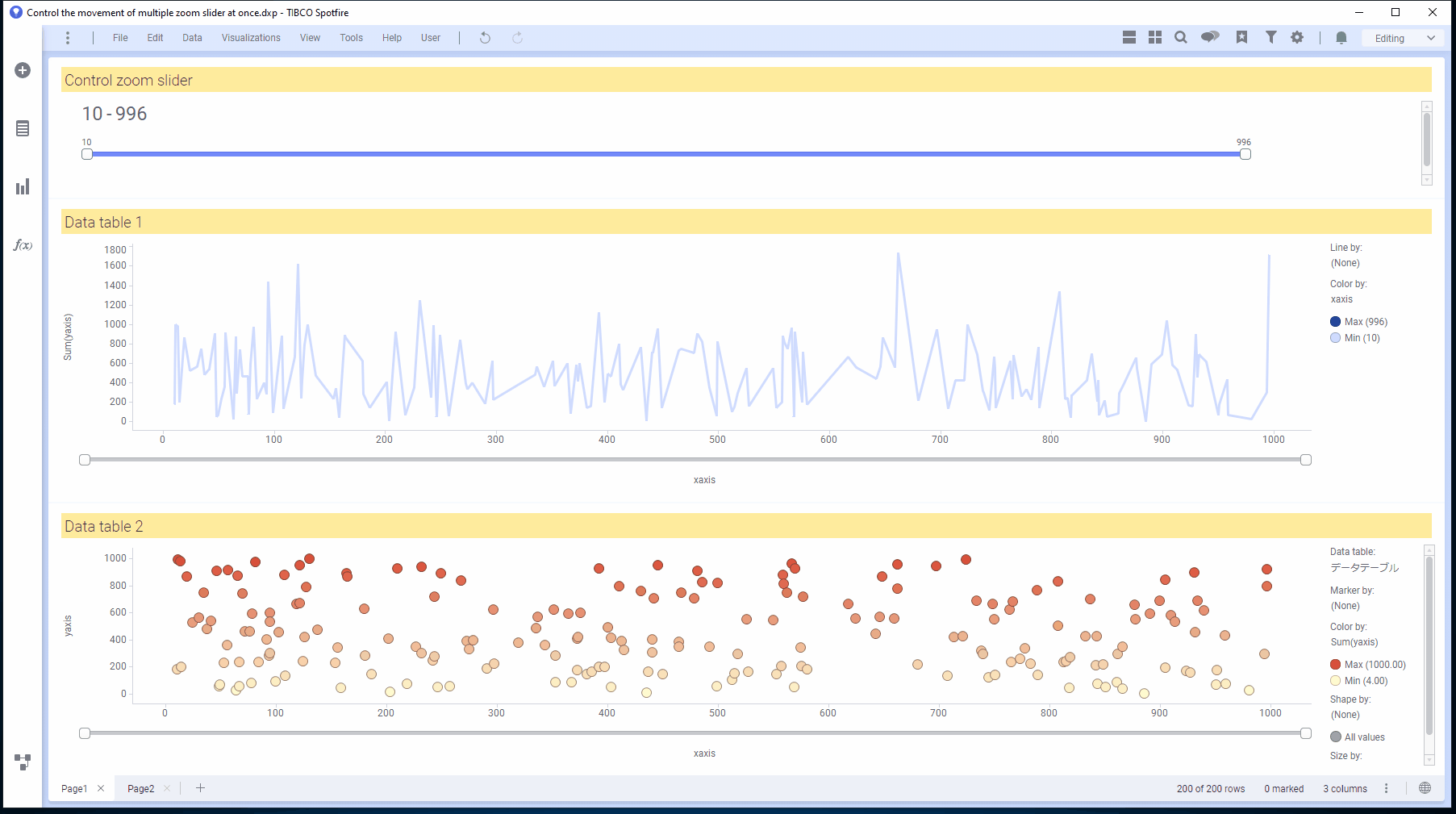Open Document properties via the gear icon
This screenshot has width=1456, height=814.
(1297, 37)
